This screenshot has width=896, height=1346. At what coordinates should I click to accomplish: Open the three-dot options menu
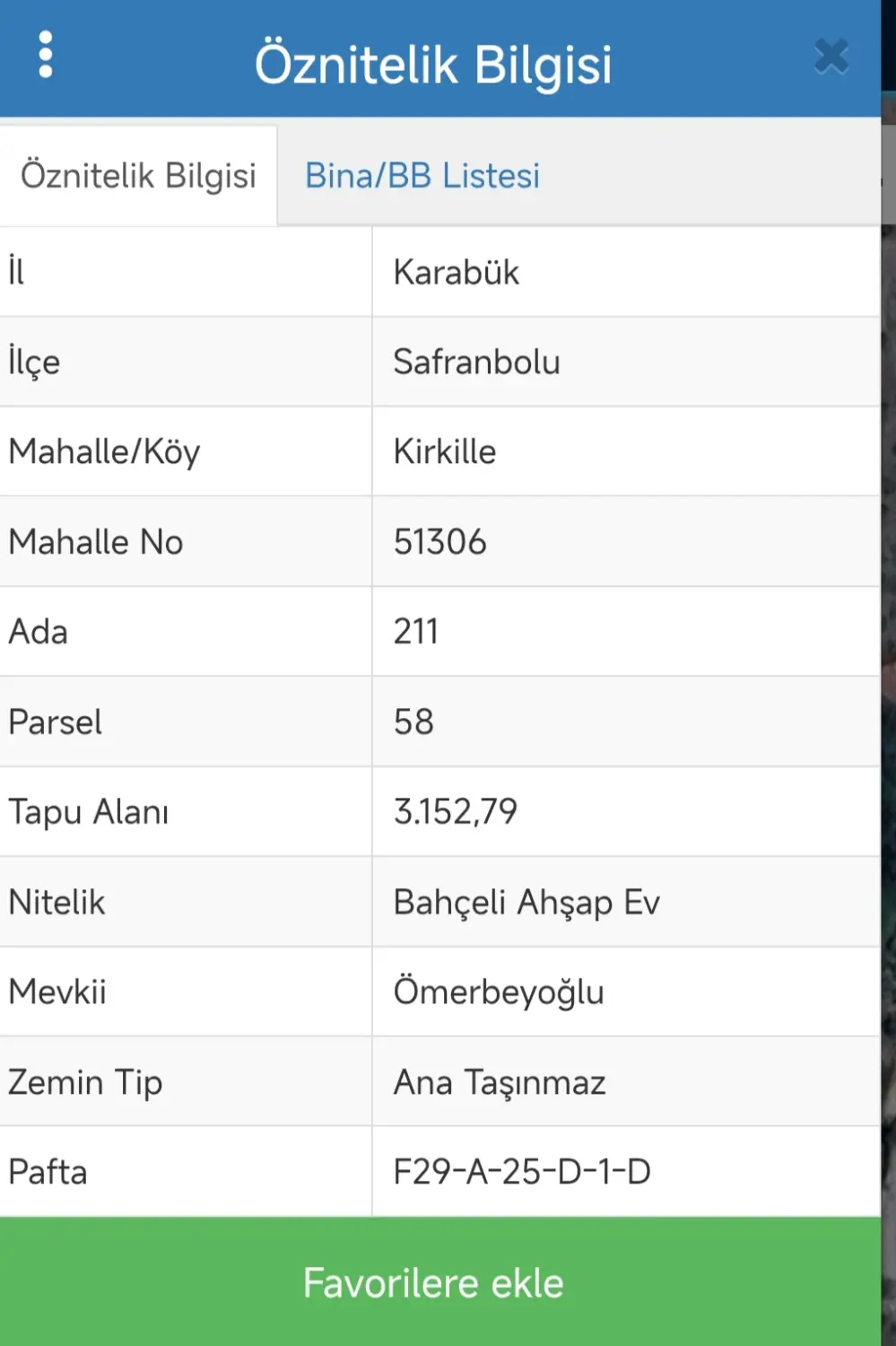[x=46, y=56]
